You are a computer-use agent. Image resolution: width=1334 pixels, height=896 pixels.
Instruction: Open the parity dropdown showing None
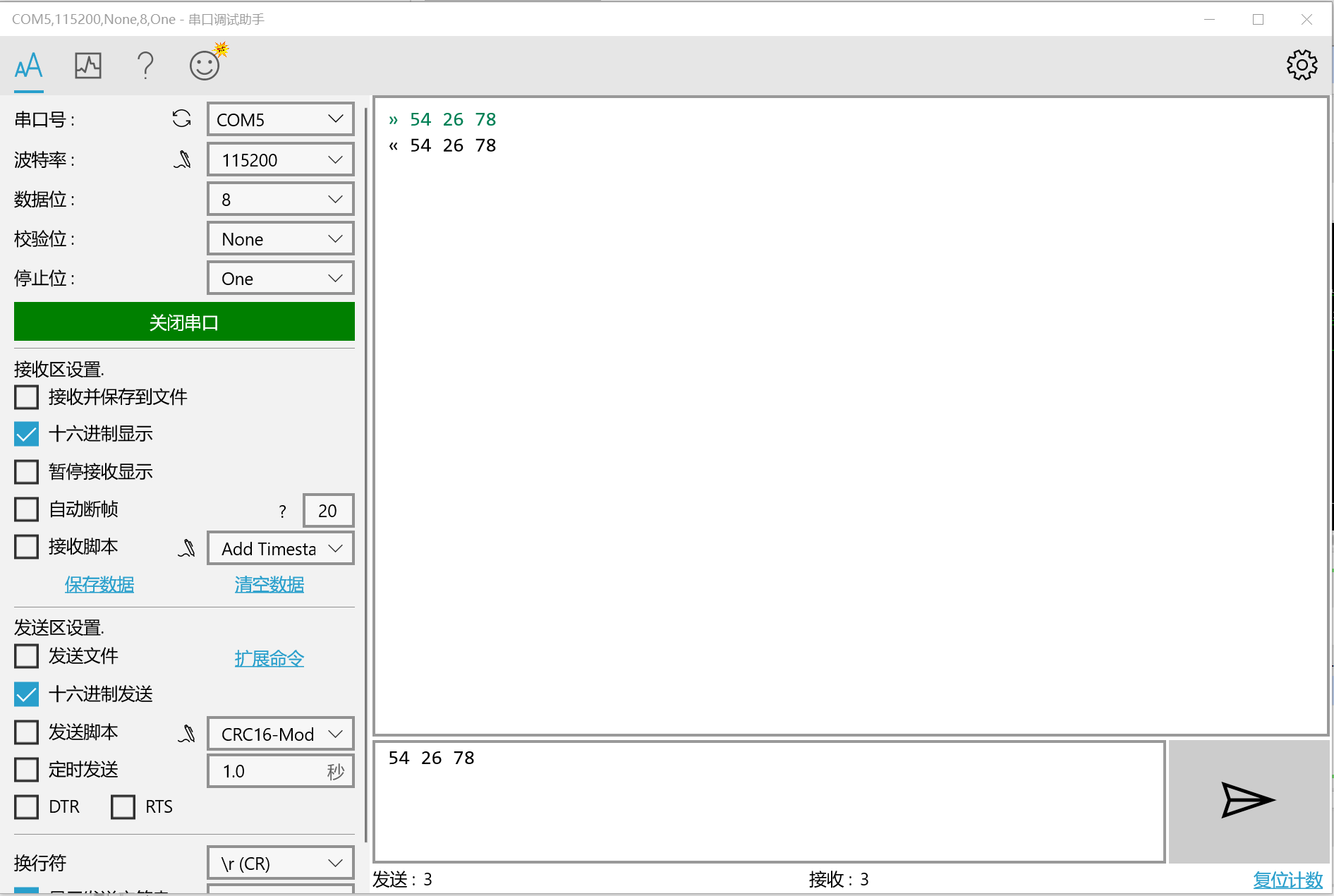tap(281, 239)
